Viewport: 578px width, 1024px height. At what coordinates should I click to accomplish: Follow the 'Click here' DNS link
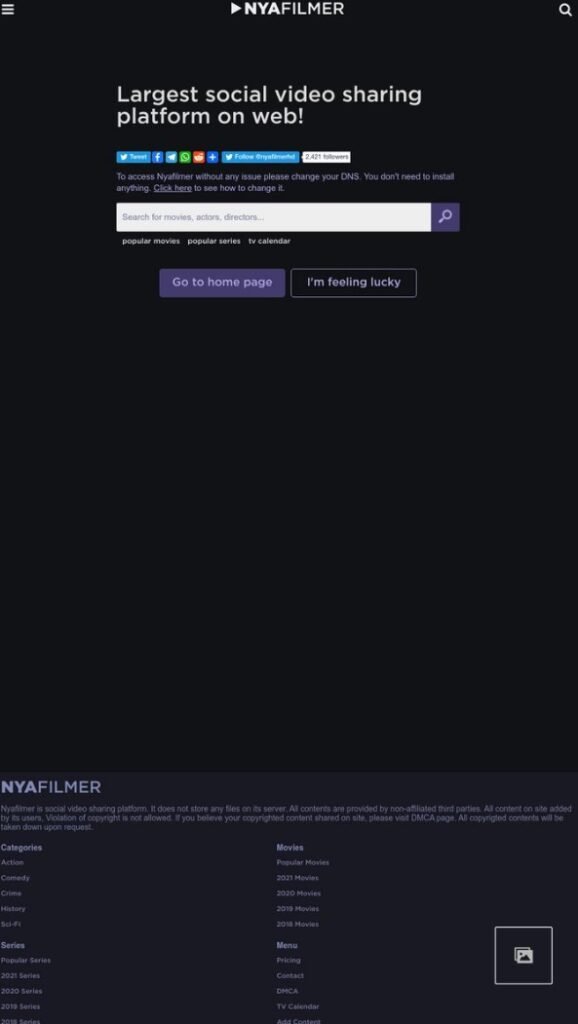172,188
